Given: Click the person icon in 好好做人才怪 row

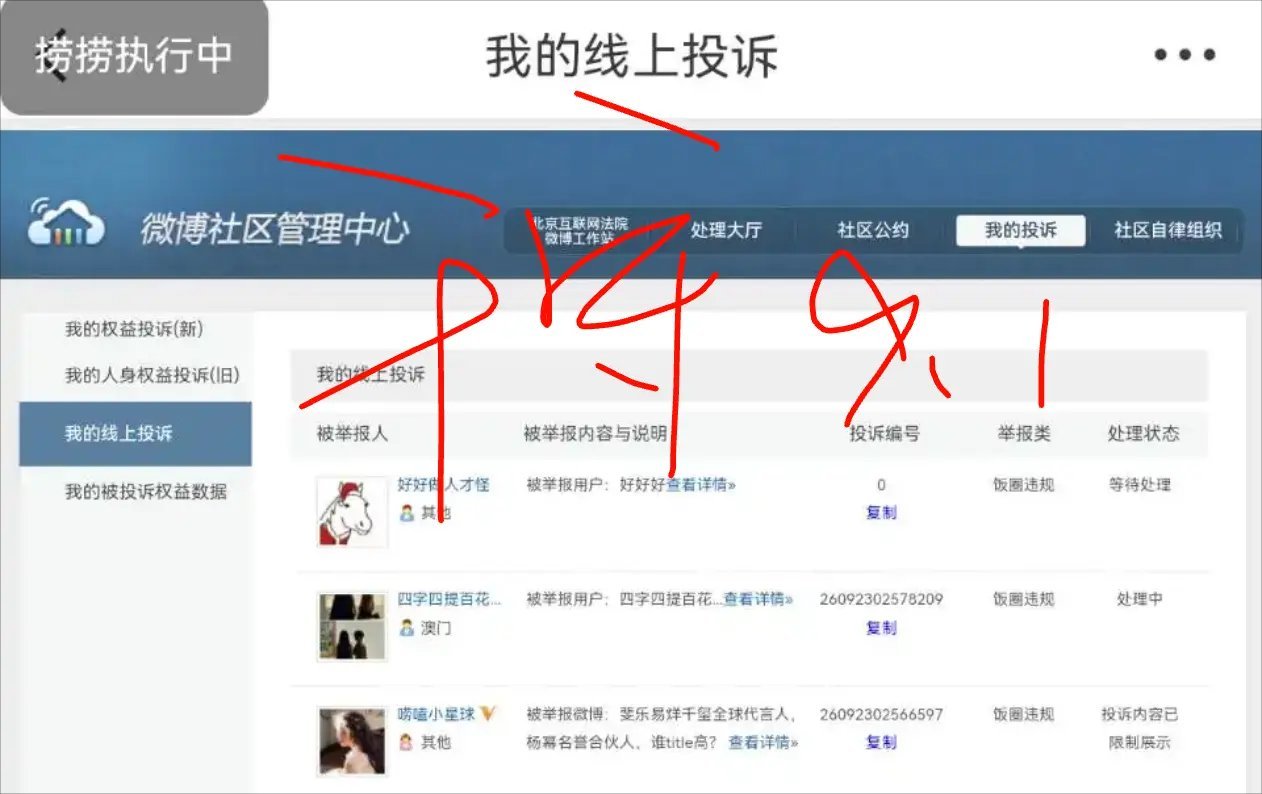Looking at the screenshot, I should coord(407,513).
